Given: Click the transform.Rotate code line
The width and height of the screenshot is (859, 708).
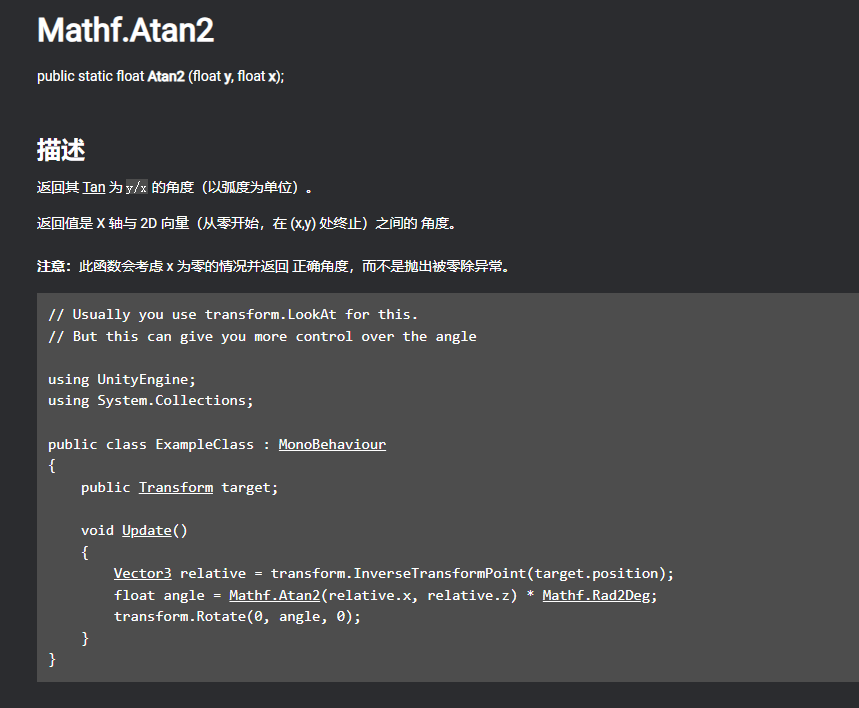Looking at the screenshot, I should [x=237, y=616].
